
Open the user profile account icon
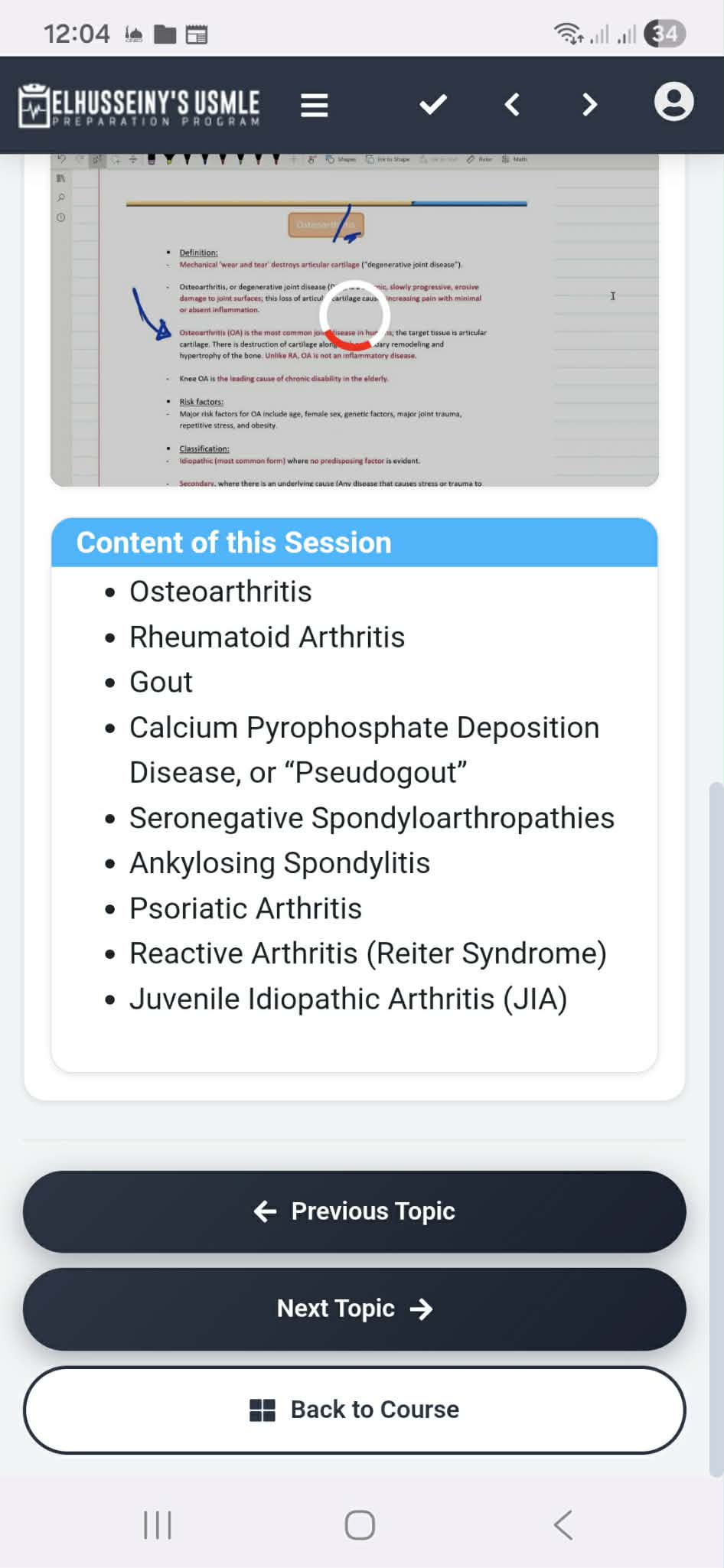tap(673, 103)
